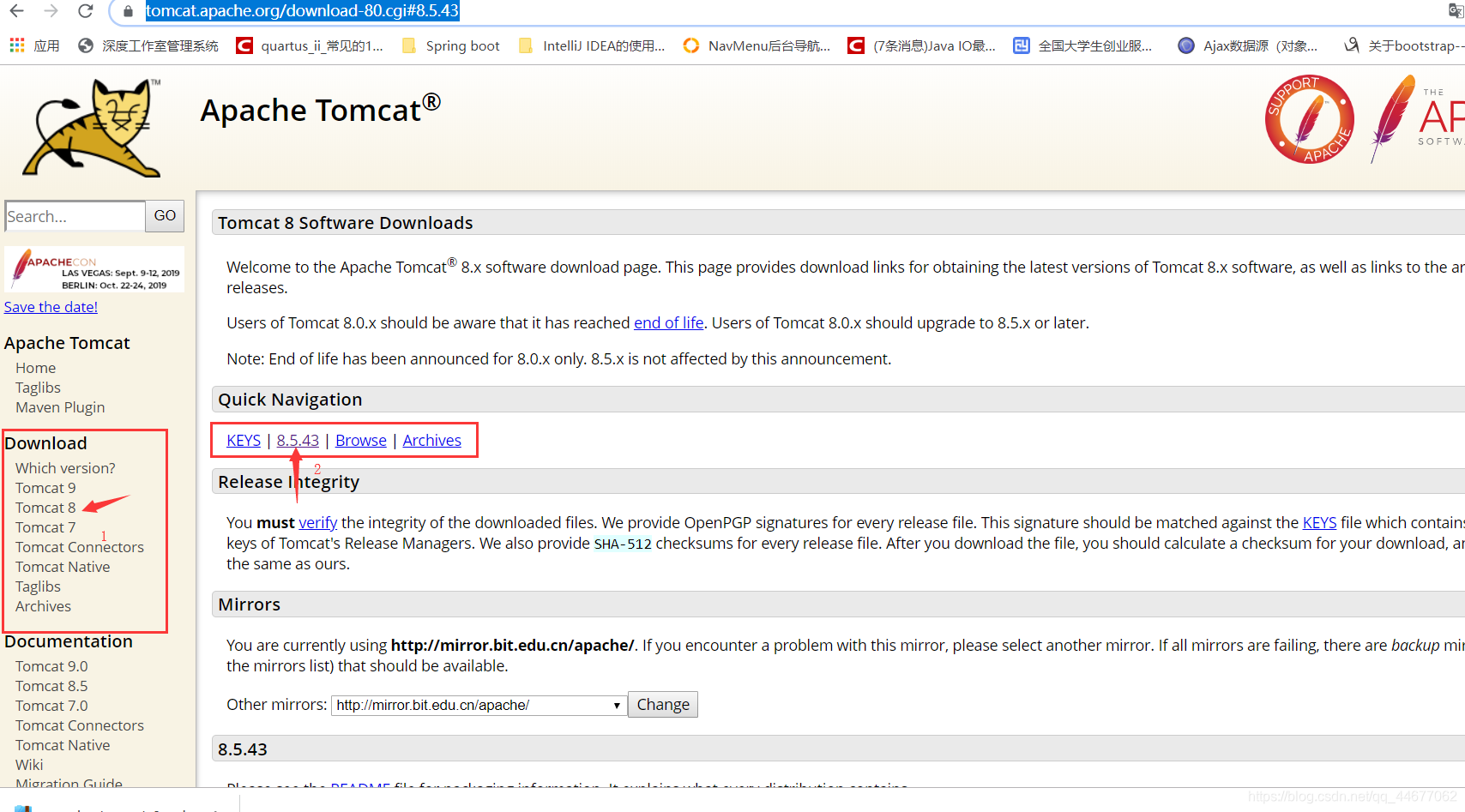The image size is (1465, 812).
Task: Open Which version? under Download
Action: pyautogui.click(x=65, y=468)
